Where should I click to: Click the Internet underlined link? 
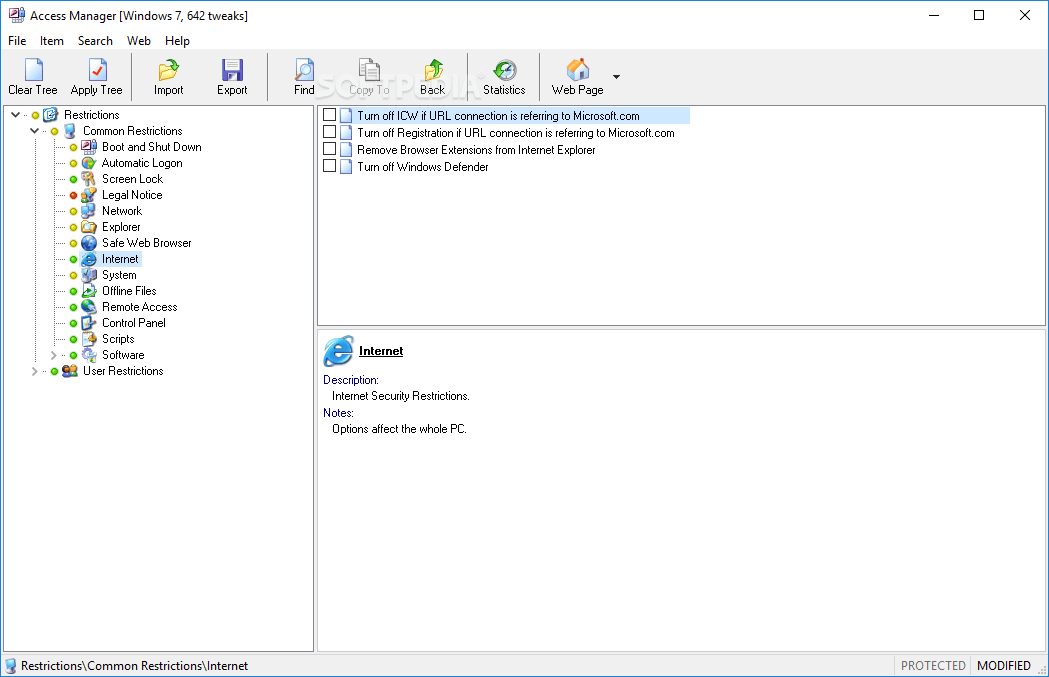[380, 351]
